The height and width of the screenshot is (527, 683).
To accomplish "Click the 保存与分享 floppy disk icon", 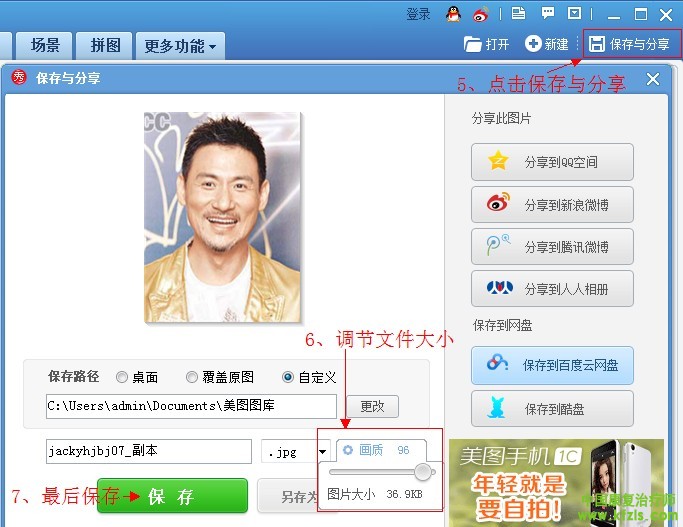I will point(597,44).
